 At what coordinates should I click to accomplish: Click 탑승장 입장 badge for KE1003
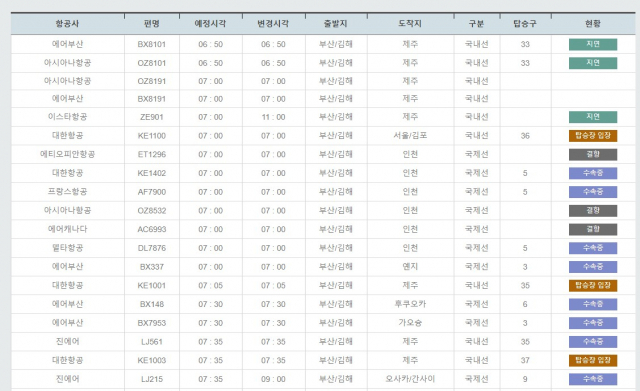click(593, 360)
